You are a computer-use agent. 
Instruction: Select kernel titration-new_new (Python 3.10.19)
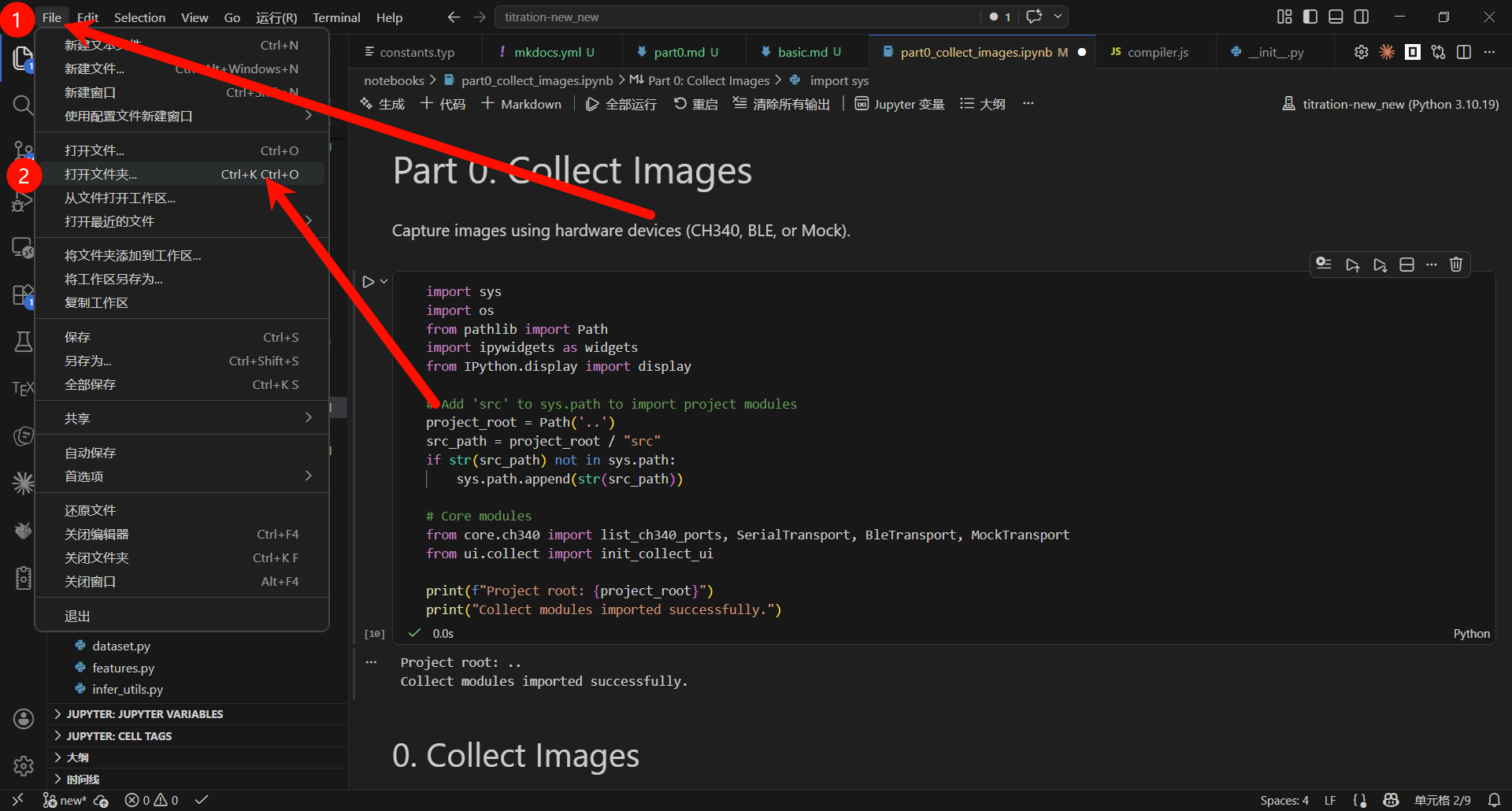click(1390, 104)
